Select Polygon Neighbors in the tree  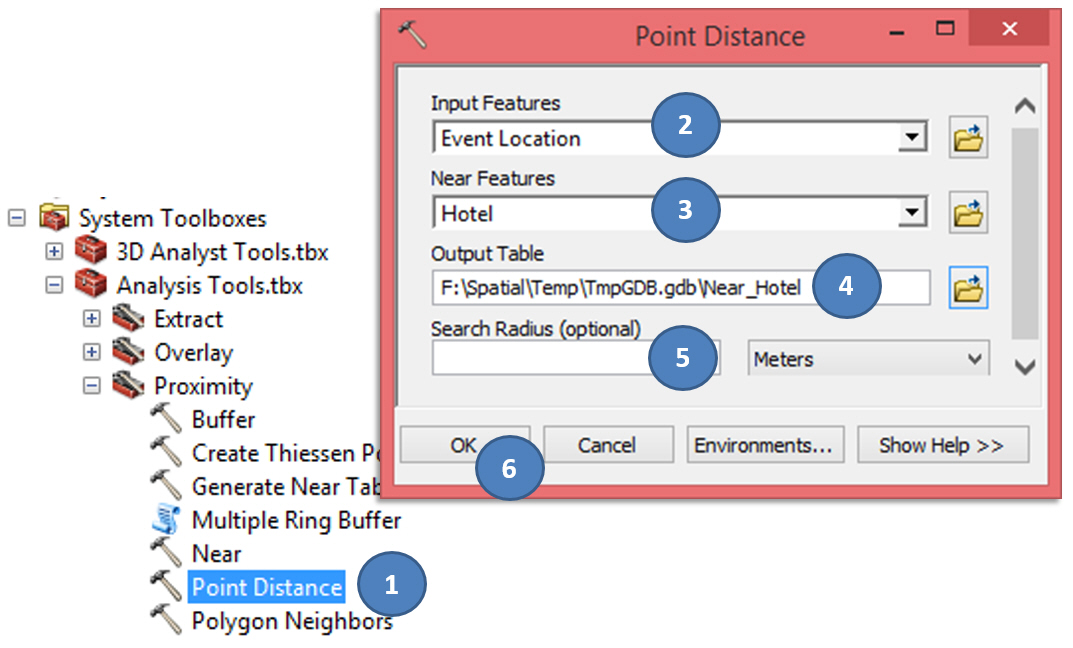coord(292,621)
